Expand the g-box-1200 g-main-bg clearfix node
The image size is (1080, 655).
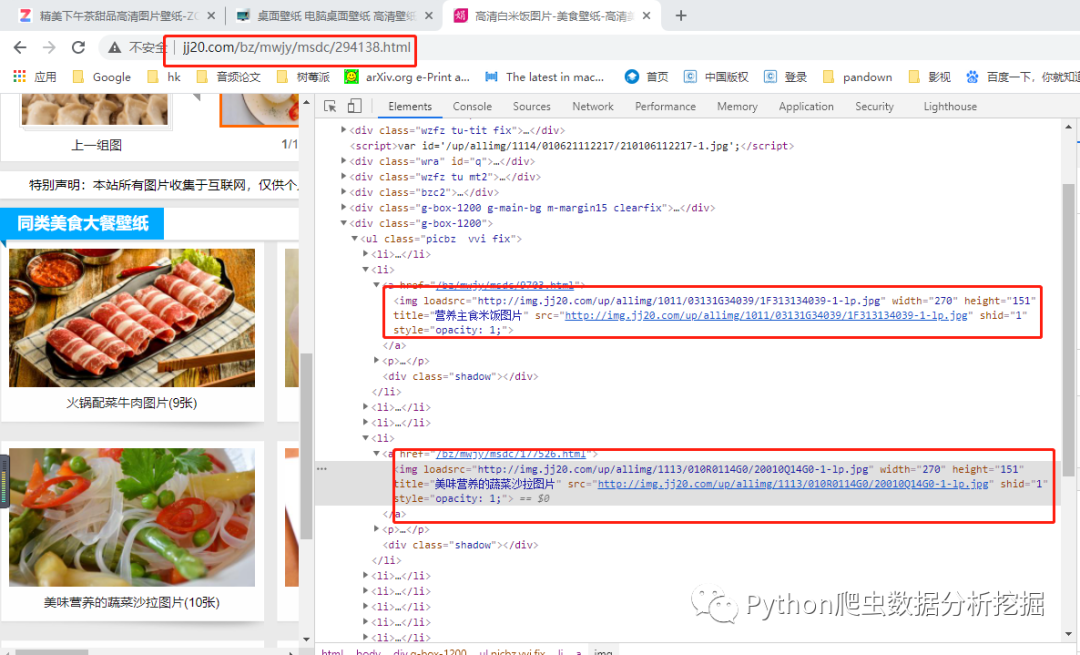343,207
